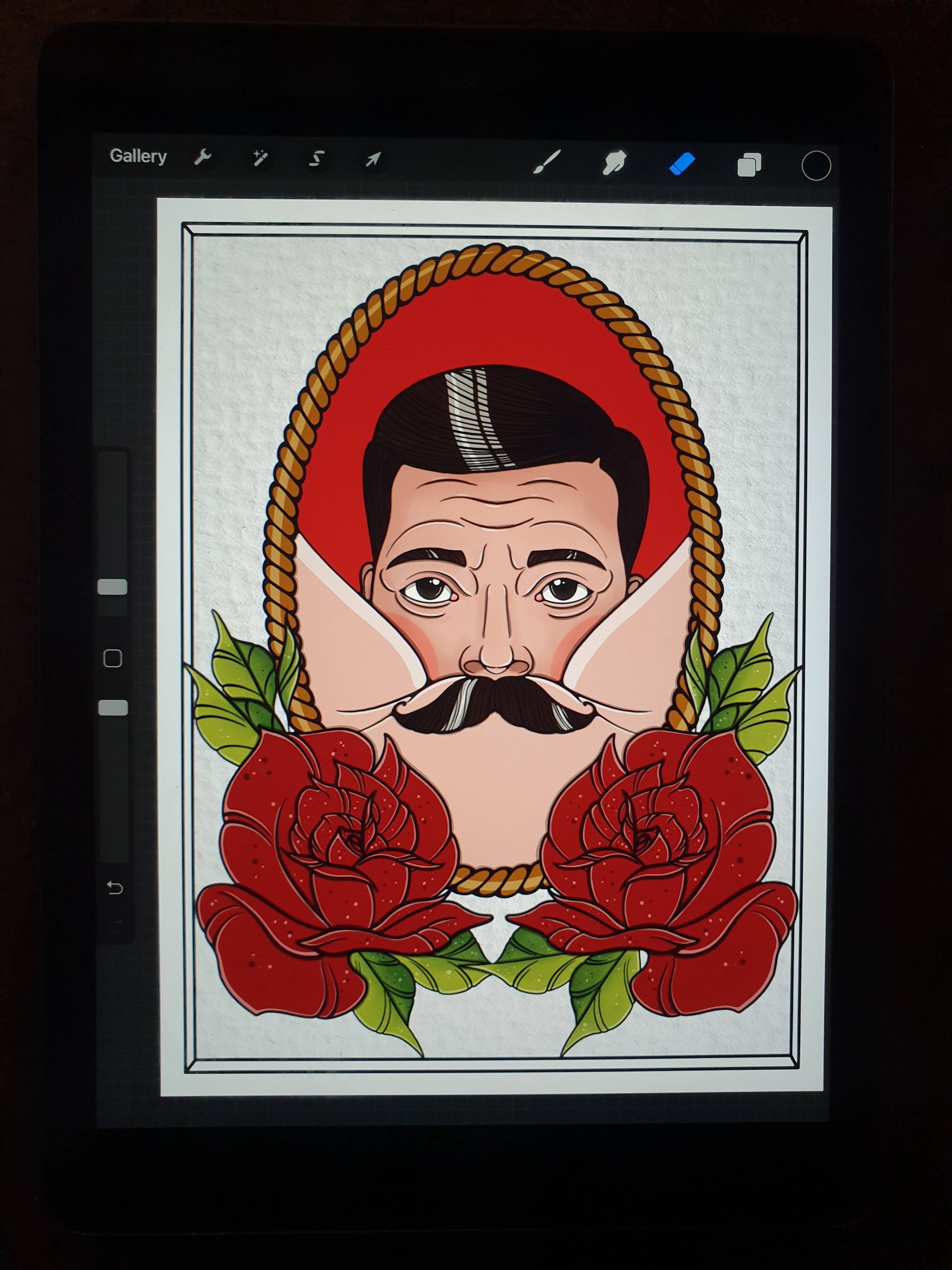Activate the Transform arrow tool
The height and width of the screenshot is (1270, 952).
(x=373, y=160)
